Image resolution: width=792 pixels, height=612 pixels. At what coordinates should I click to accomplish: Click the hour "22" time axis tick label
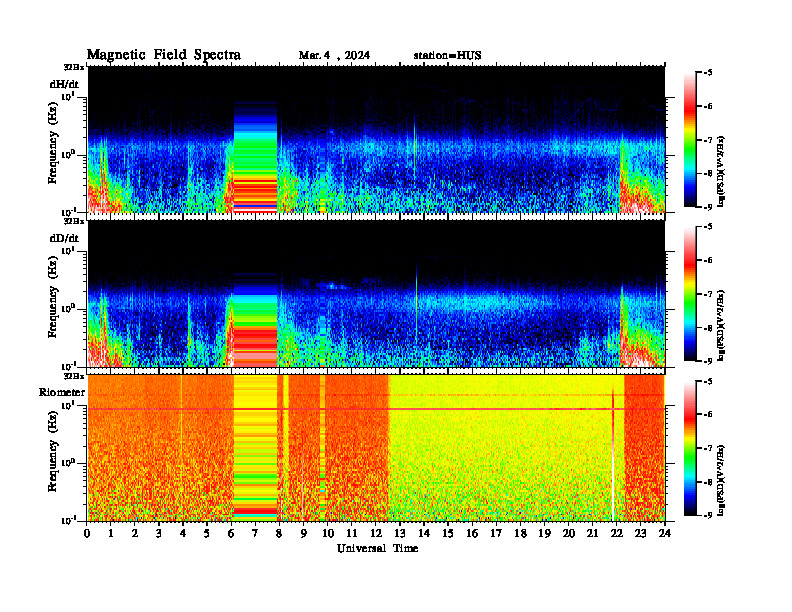(x=617, y=533)
